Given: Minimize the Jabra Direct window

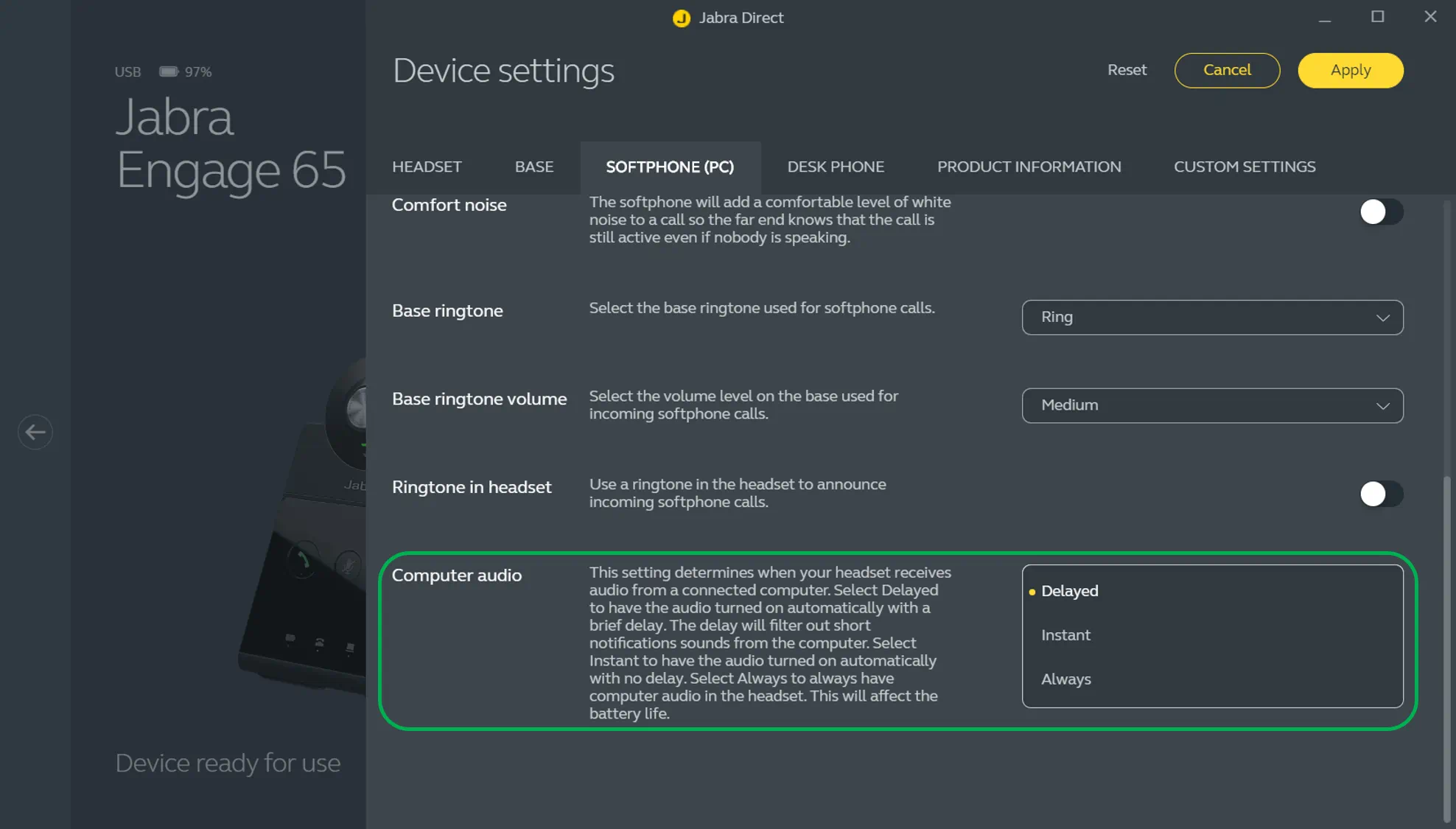Looking at the screenshot, I should pyautogui.click(x=1324, y=18).
